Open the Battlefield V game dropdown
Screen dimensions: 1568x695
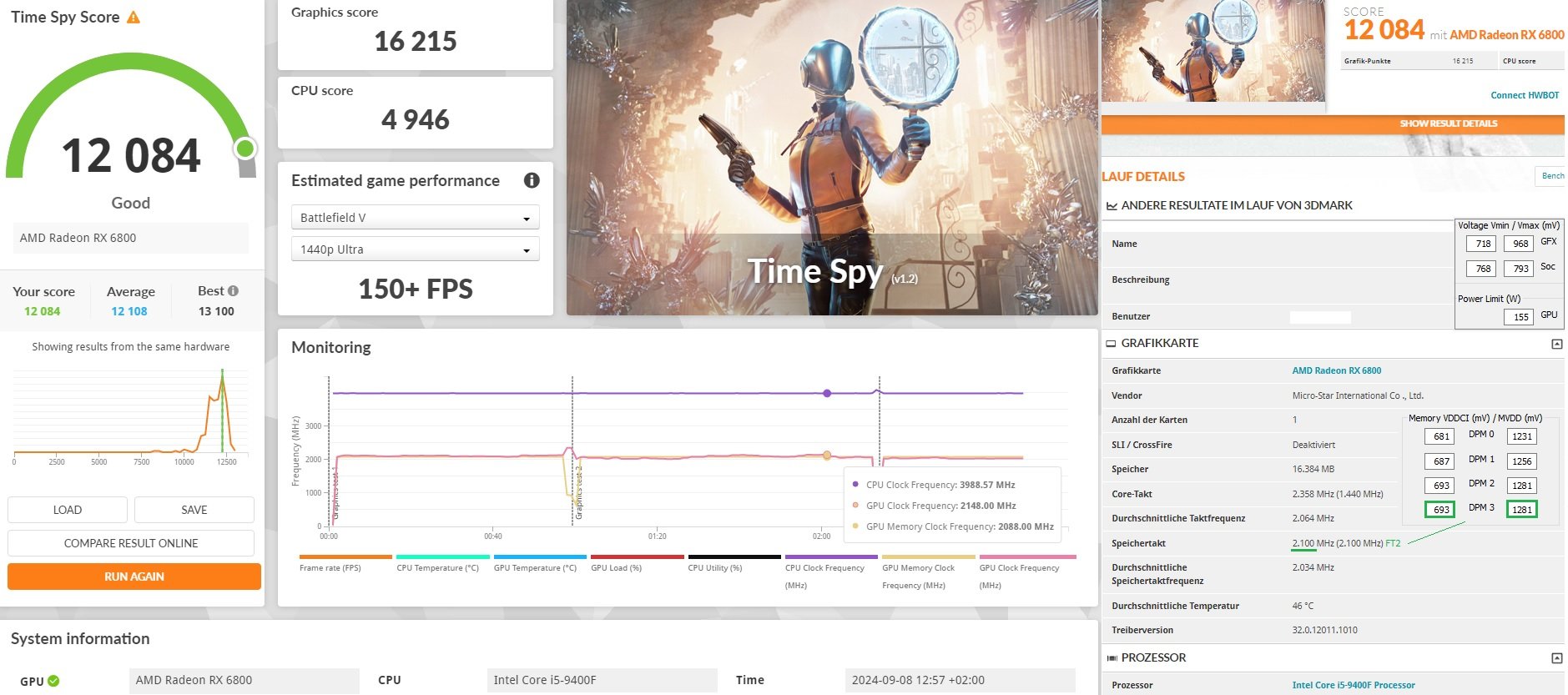pos(415,218)
